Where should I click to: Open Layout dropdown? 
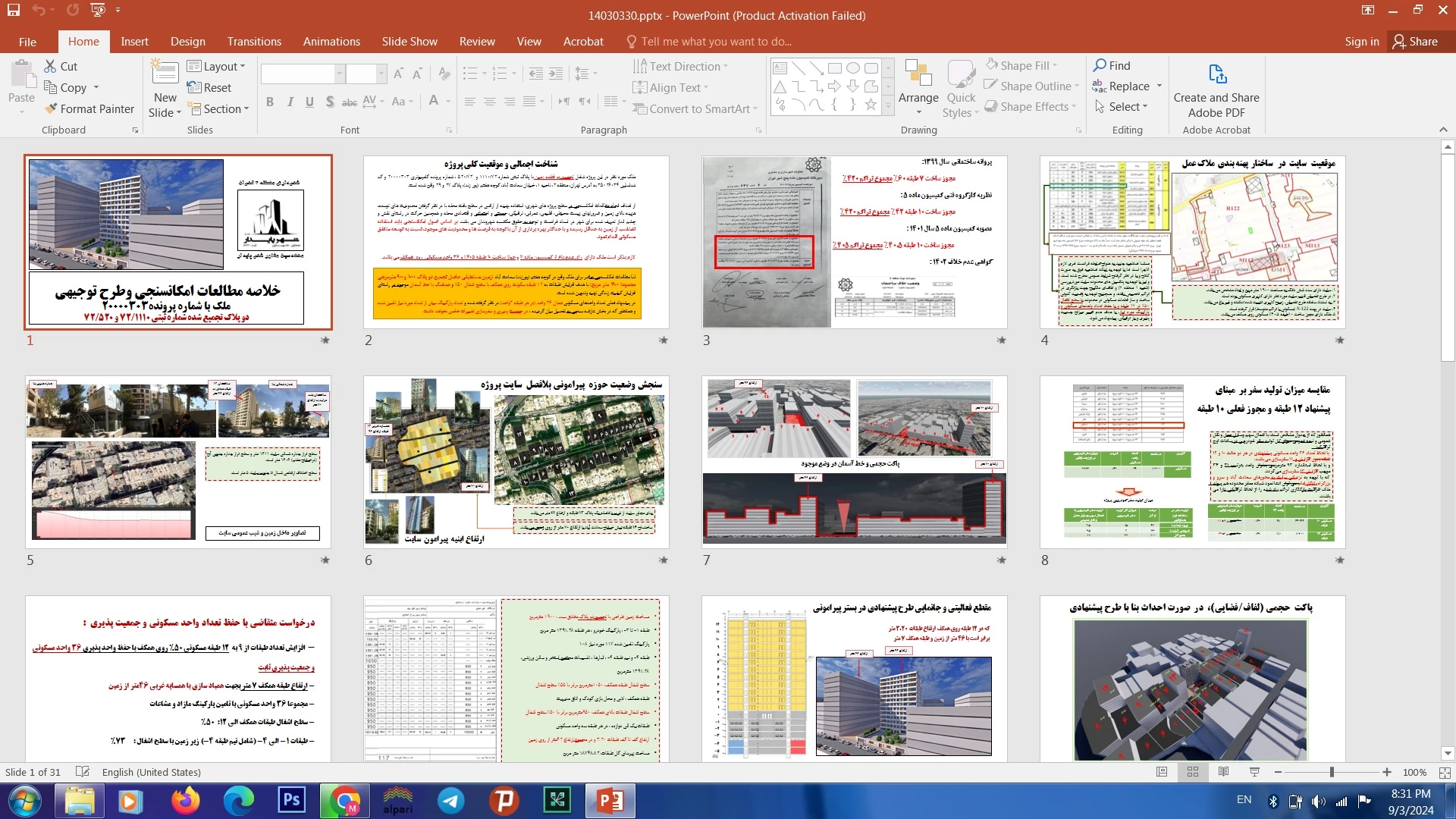(217, 66)
